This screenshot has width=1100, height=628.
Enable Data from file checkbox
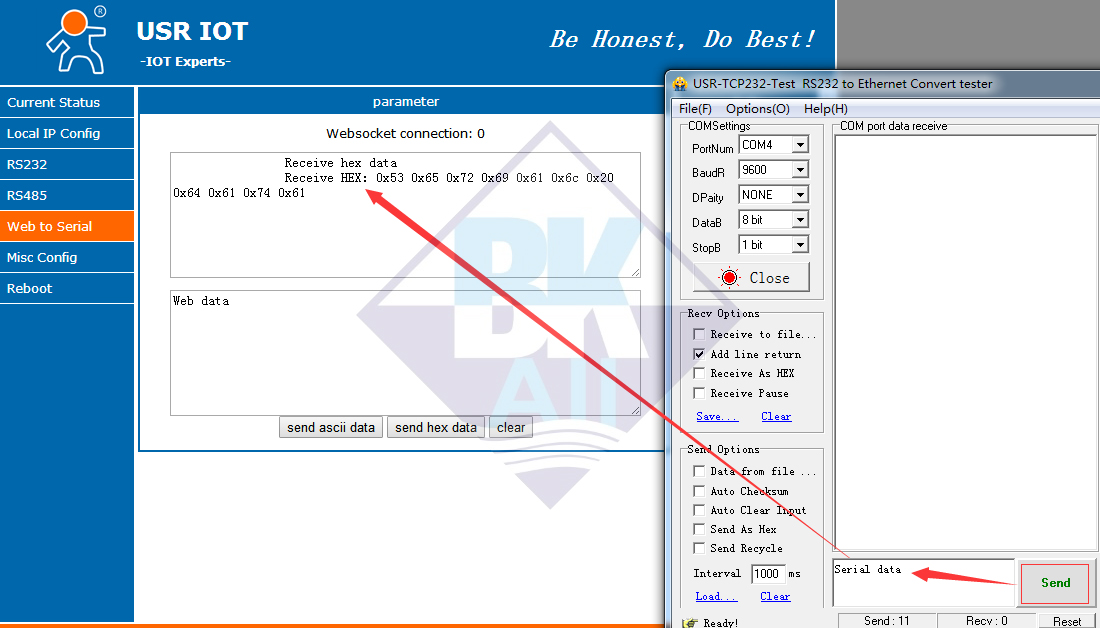(699, 471)
